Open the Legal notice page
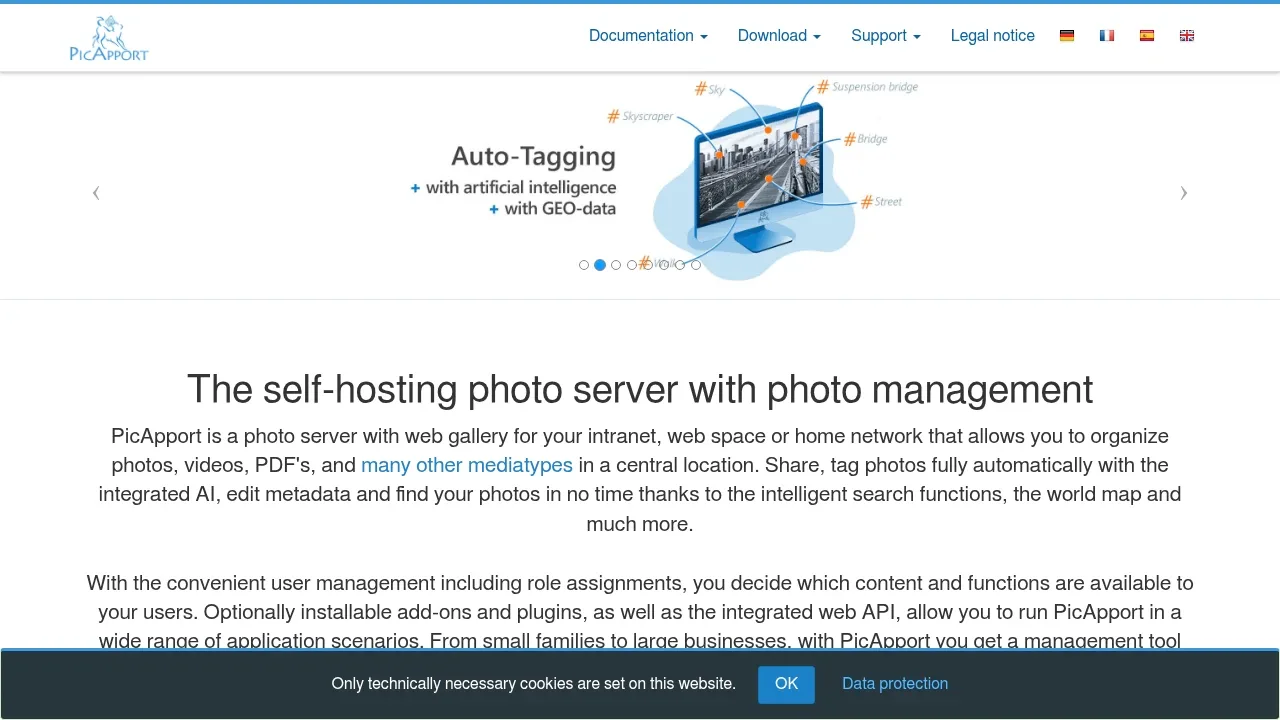Viewport: 1280px width, 720px height. (x=993, y=36)
